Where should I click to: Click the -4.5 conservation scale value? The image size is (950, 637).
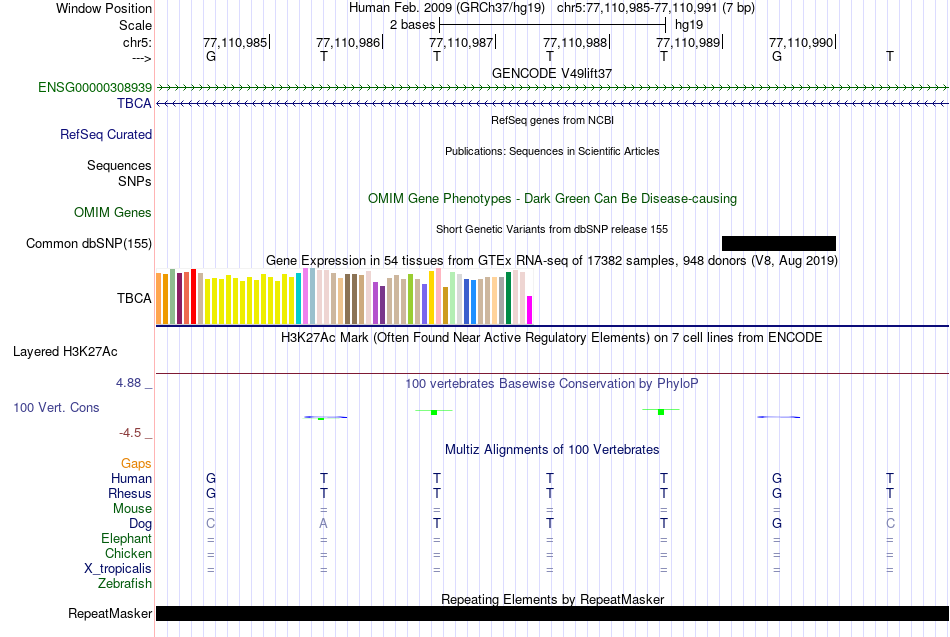(x=130, y=433)
